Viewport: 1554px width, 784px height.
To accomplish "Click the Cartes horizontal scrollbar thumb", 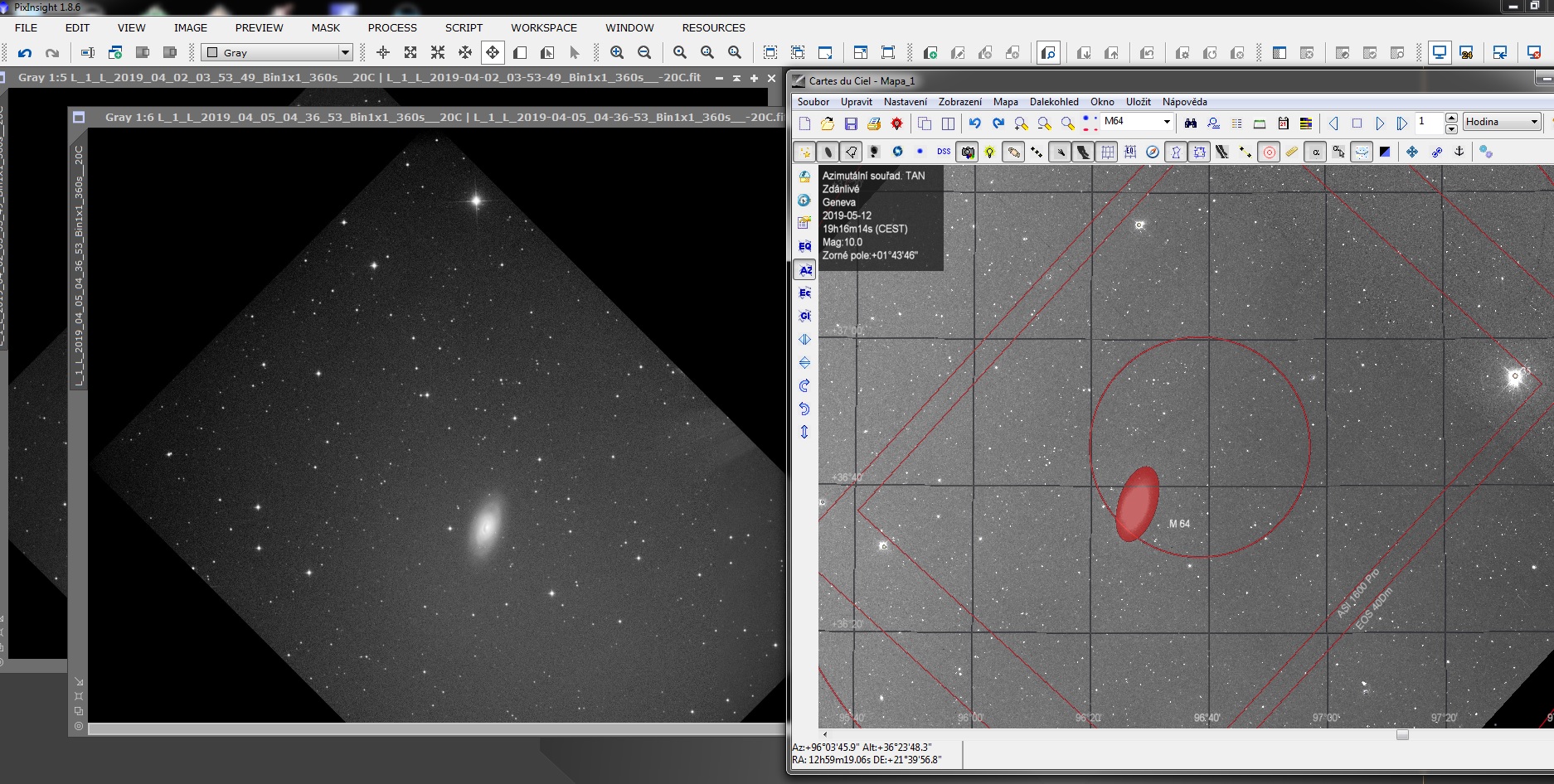I will click(x=1402, y=734).
